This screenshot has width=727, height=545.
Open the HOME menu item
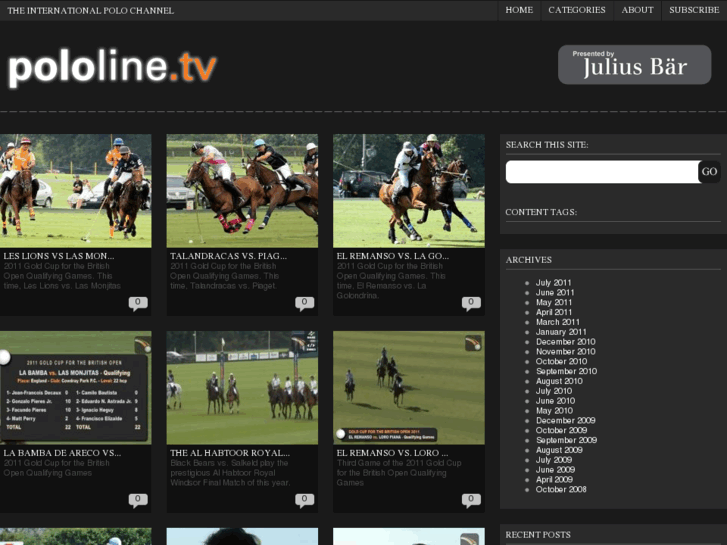click(x=519, y=10)
